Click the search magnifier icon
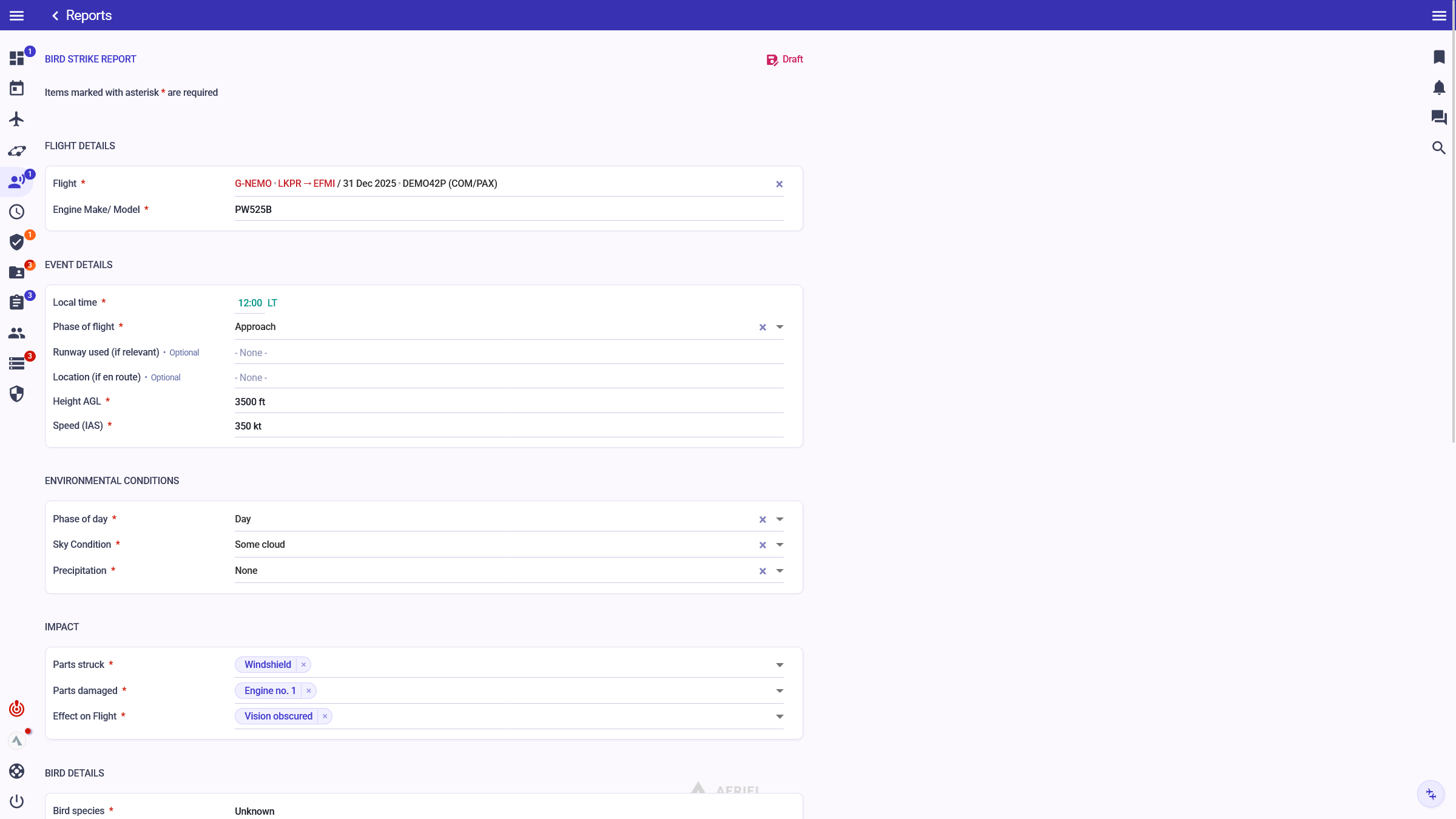Image resolution: width=1456 pixels, height=819 pixels. (1439, 147)
